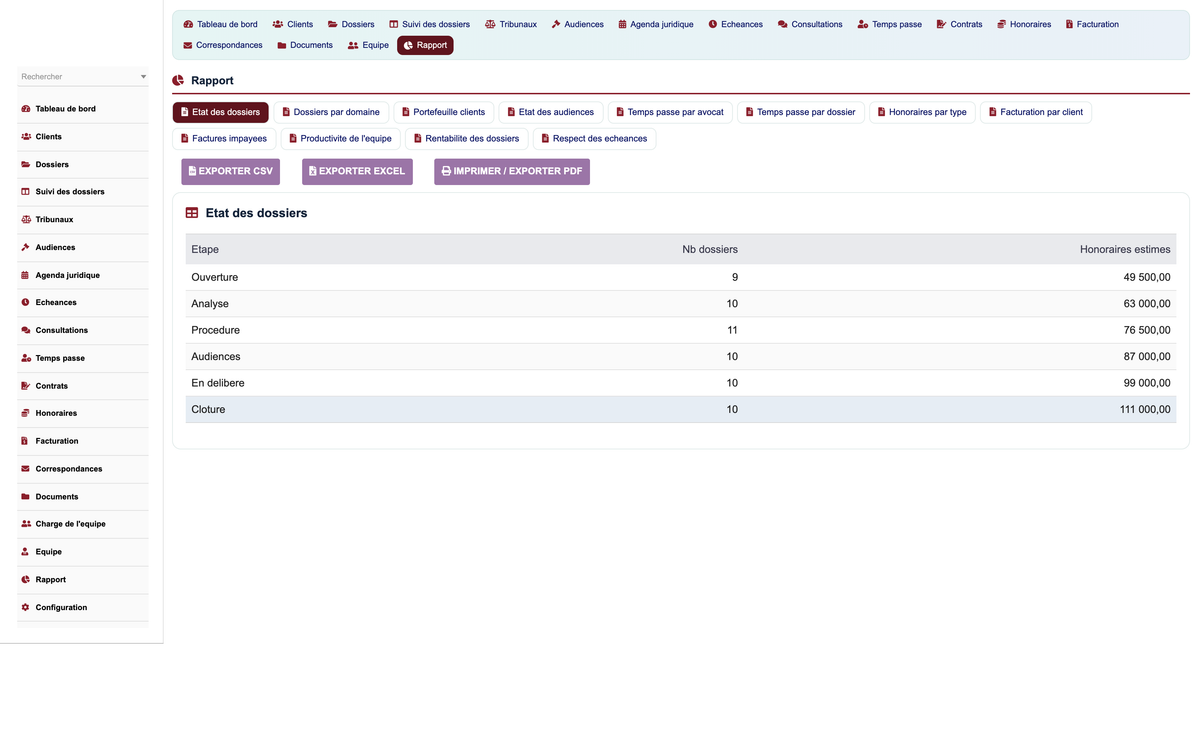Viewport: 1200px width, 743px height.
Task: Click the Echeances clock icon in sidebar
Action: (25, 302)
